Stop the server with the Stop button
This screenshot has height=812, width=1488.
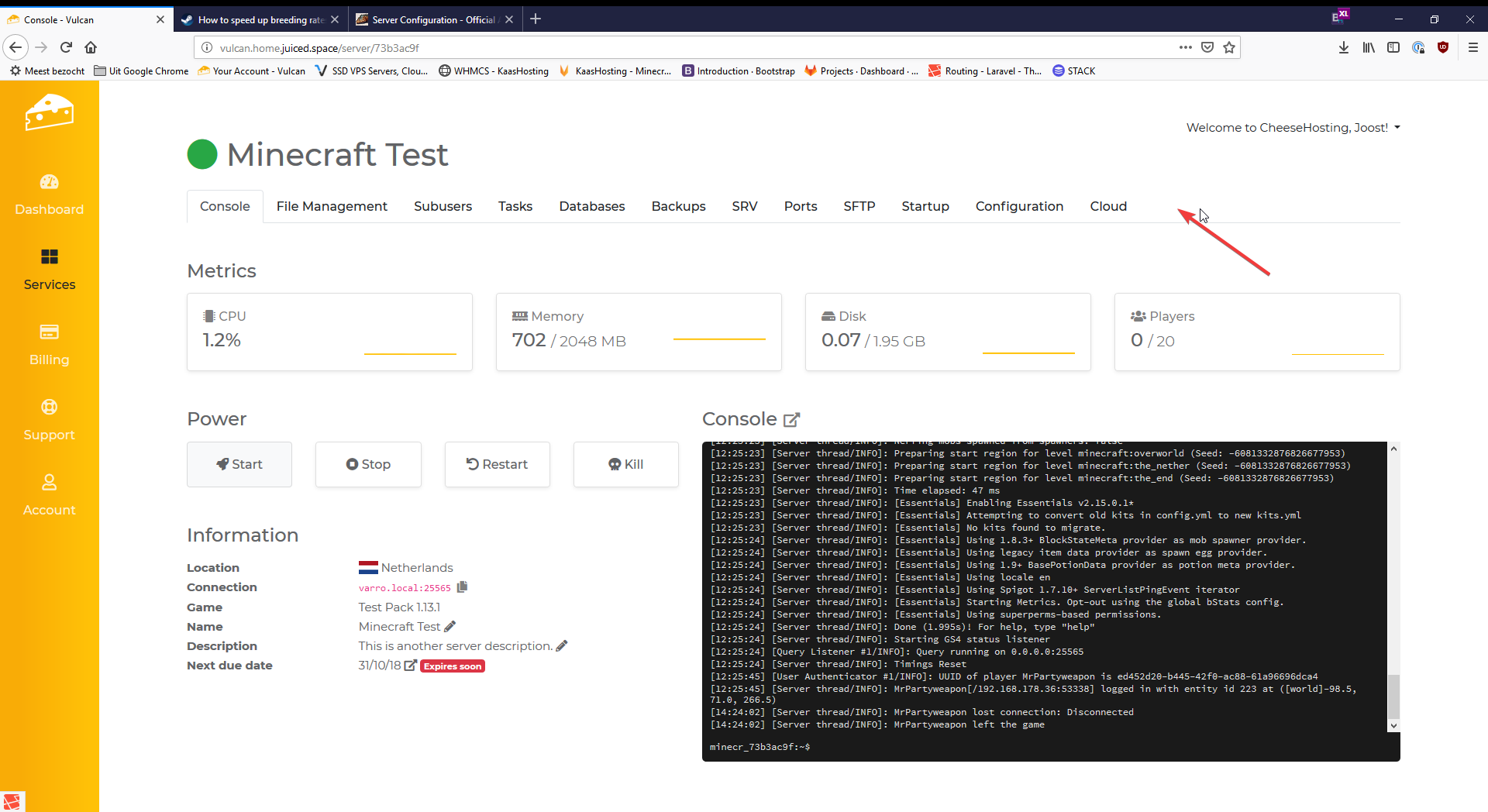(x=368, y=464)
